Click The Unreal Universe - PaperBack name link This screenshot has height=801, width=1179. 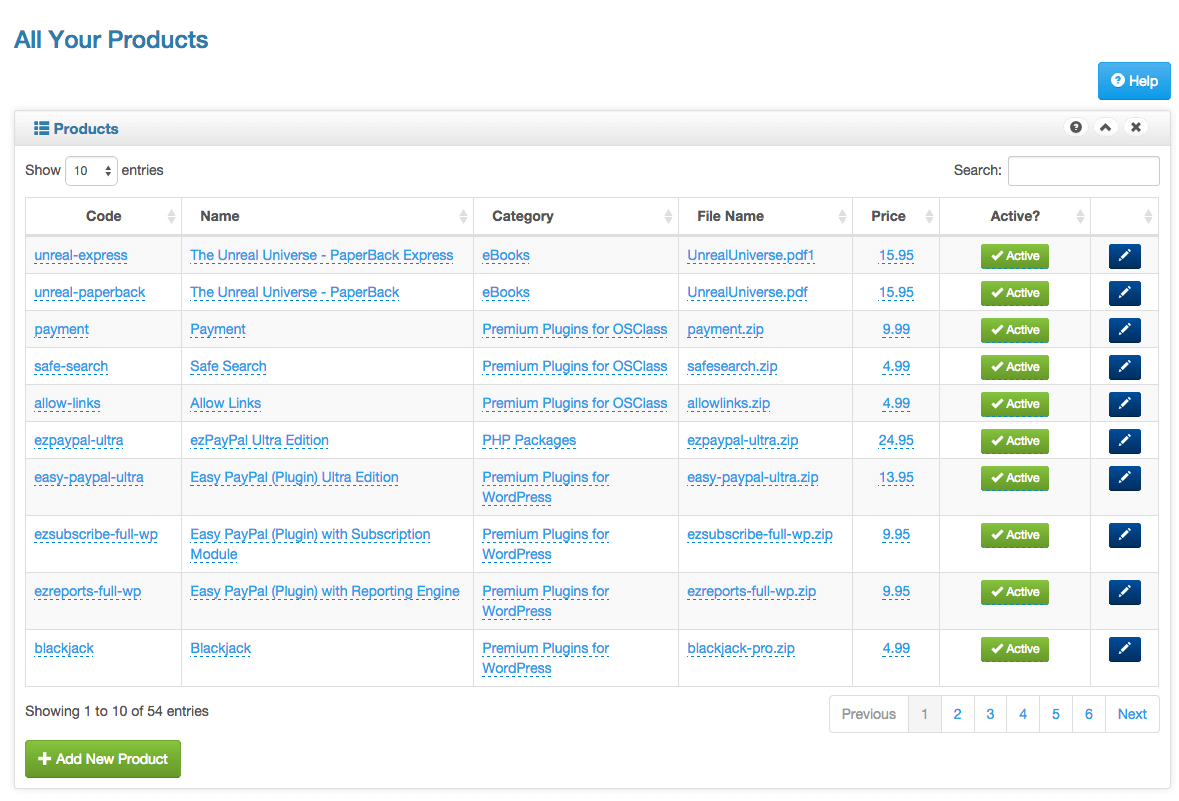295,293
